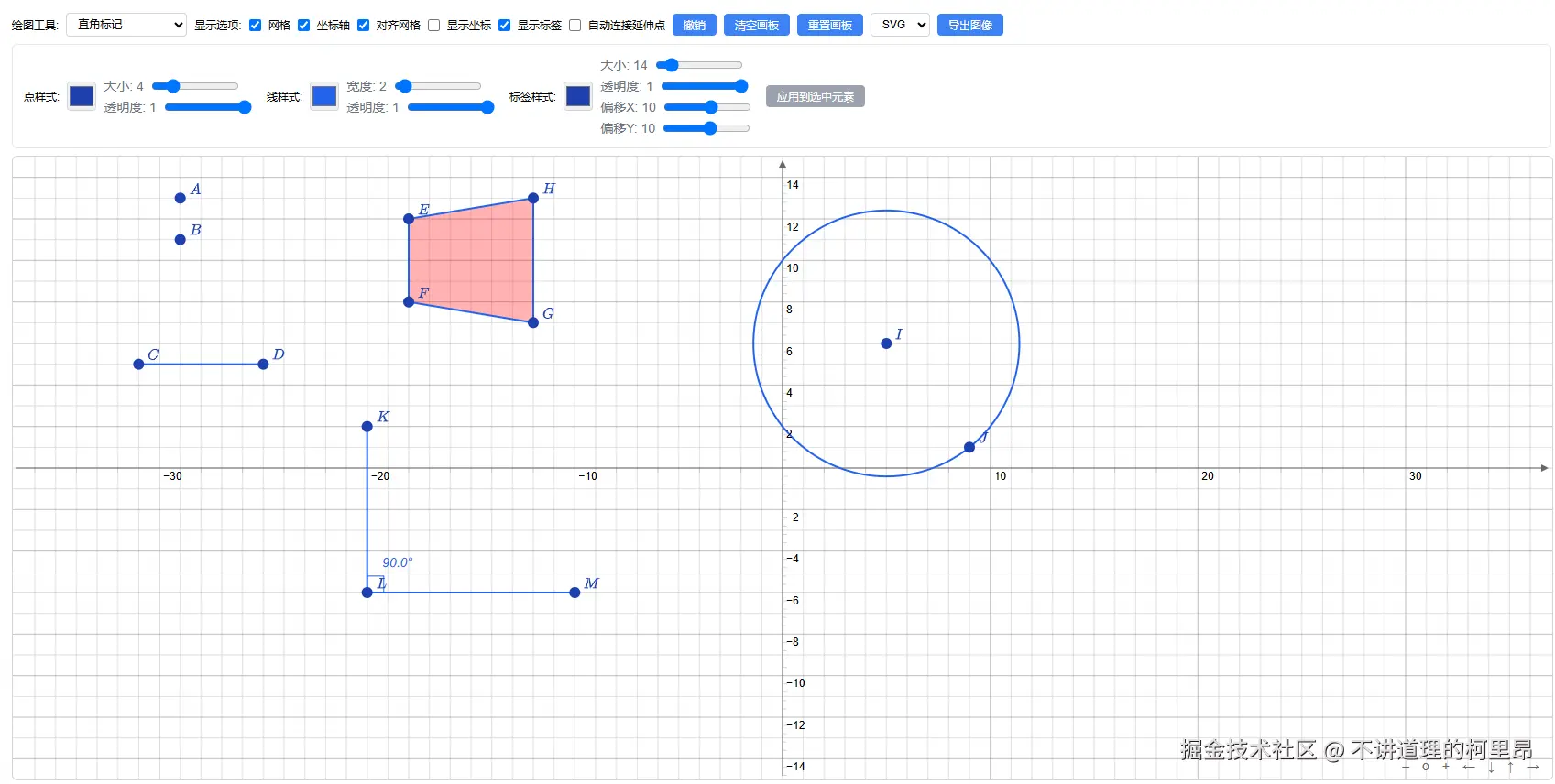Click the 应用到选中元素 button
This screenshot has width=1555, height=784.
(x=815, y=96)
